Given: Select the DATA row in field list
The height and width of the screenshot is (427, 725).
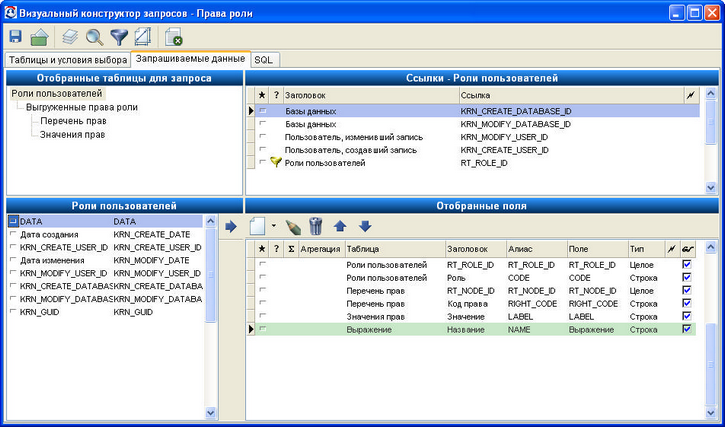Looking at the screenshot, I should coord(105,221).
